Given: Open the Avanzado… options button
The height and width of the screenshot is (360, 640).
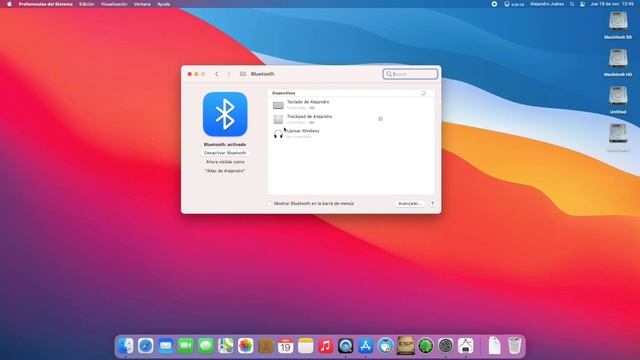Looking at the screenshot, I should click(x=410, y=203).
